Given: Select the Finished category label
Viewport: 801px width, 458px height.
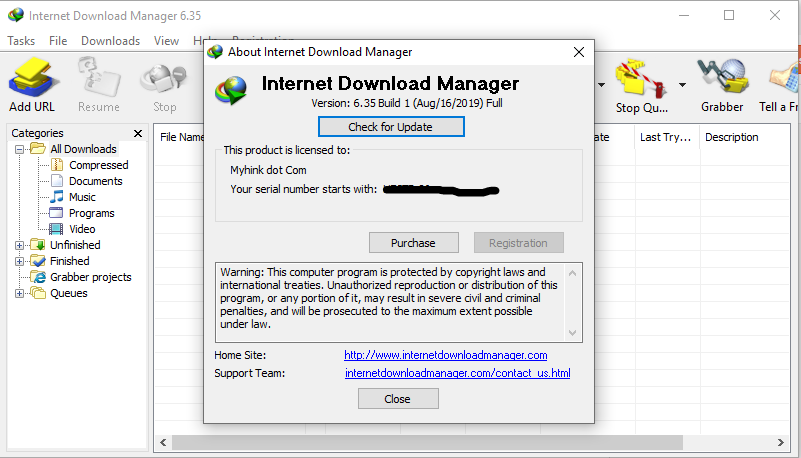Looking at the screenshot, I should (69, 261).
